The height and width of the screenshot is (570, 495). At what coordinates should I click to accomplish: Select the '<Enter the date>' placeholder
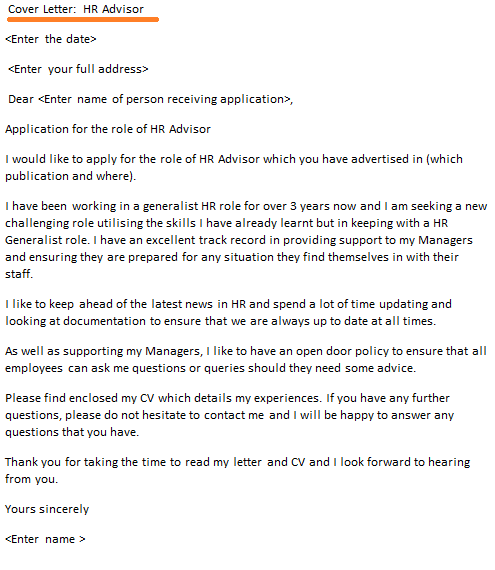point(51,39)
